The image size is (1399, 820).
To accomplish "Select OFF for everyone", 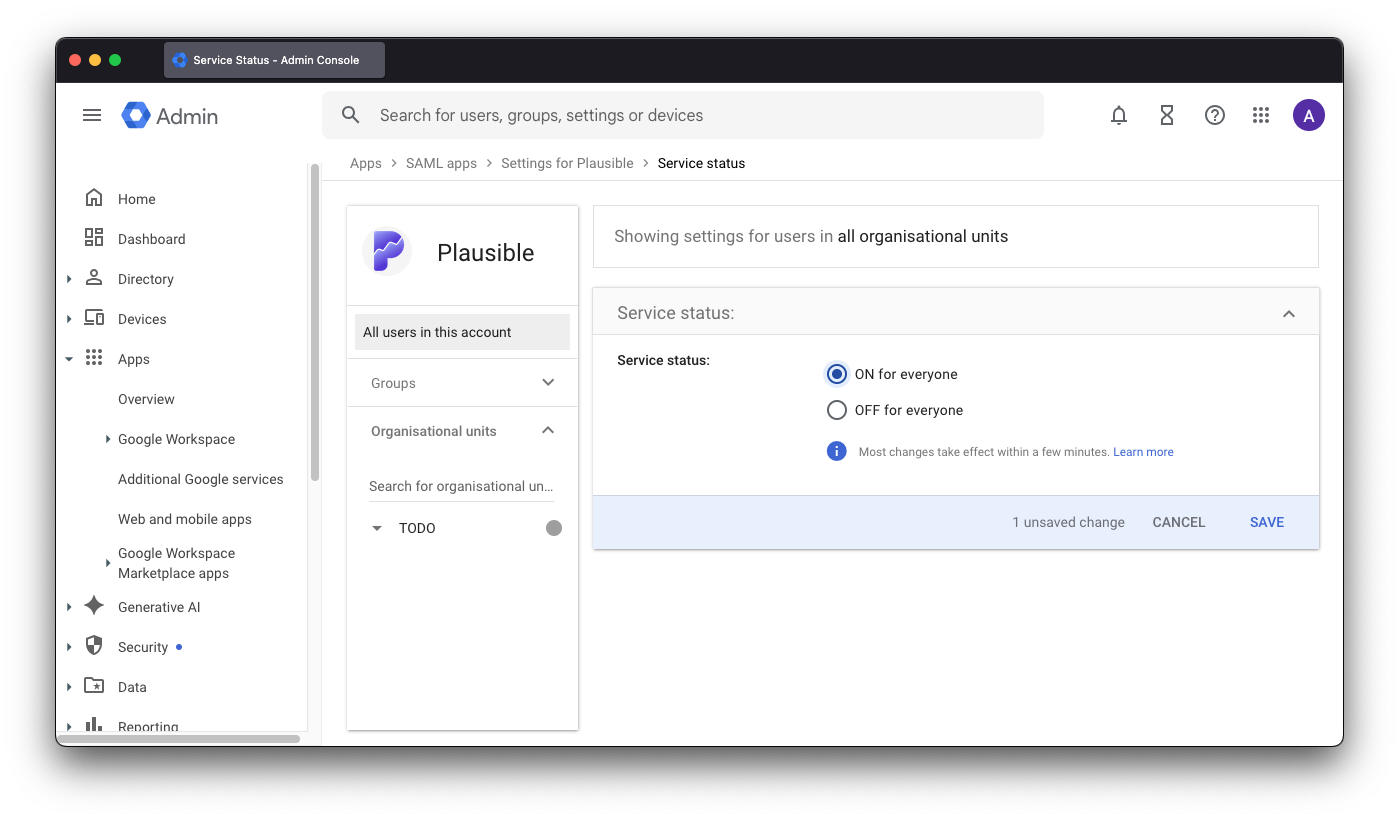I will [x=836, y=409].
